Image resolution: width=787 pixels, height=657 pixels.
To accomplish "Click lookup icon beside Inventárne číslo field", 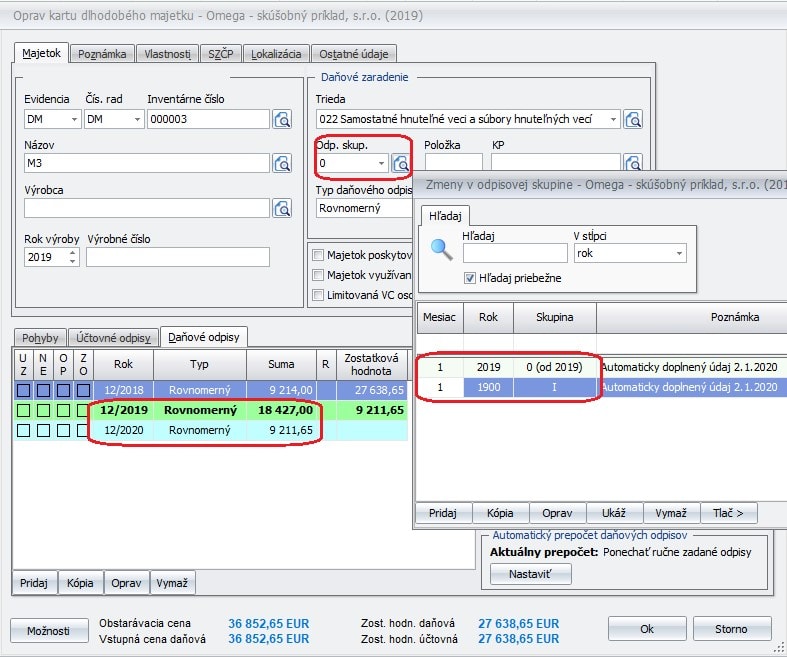I will [283, 120].
